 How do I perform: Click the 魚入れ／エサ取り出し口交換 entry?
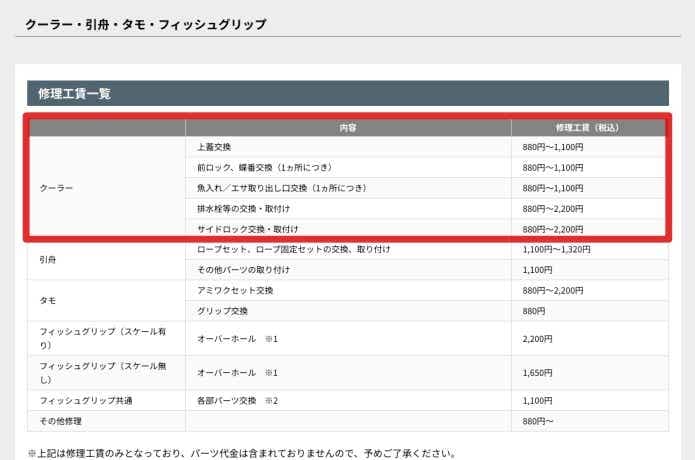pos(281,188)
